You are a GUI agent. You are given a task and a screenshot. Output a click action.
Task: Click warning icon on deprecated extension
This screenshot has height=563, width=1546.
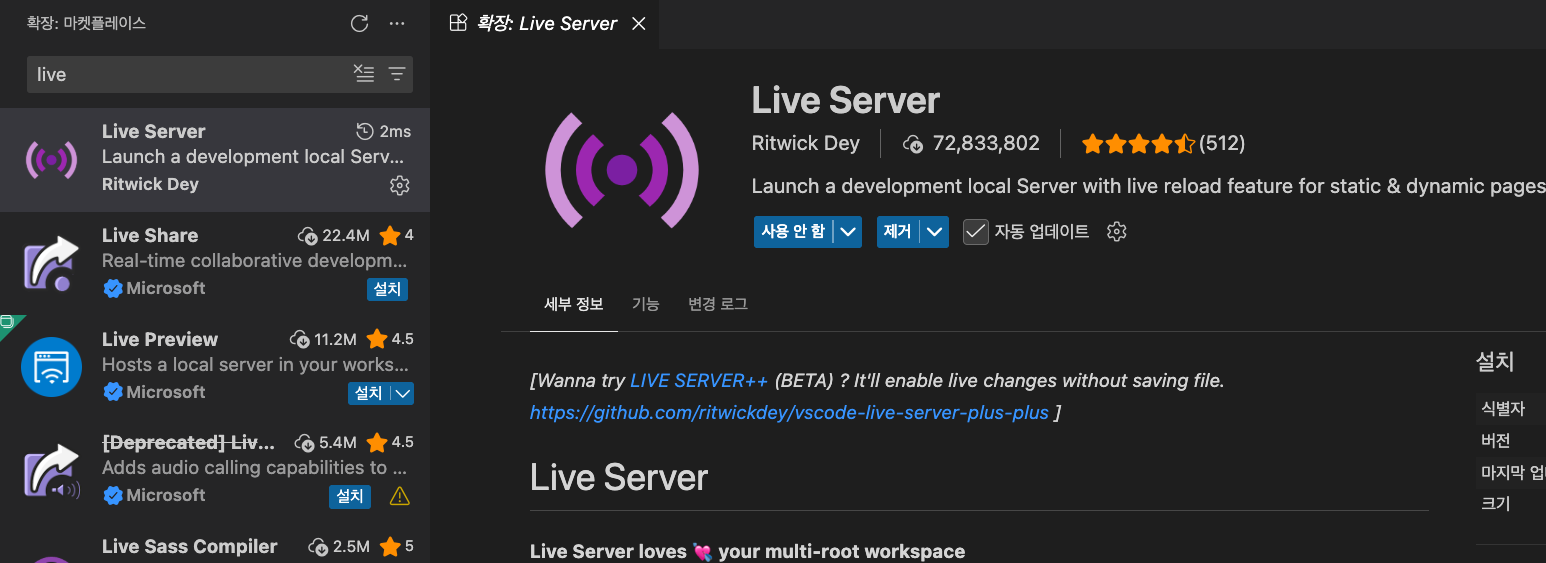click(399, 496)
